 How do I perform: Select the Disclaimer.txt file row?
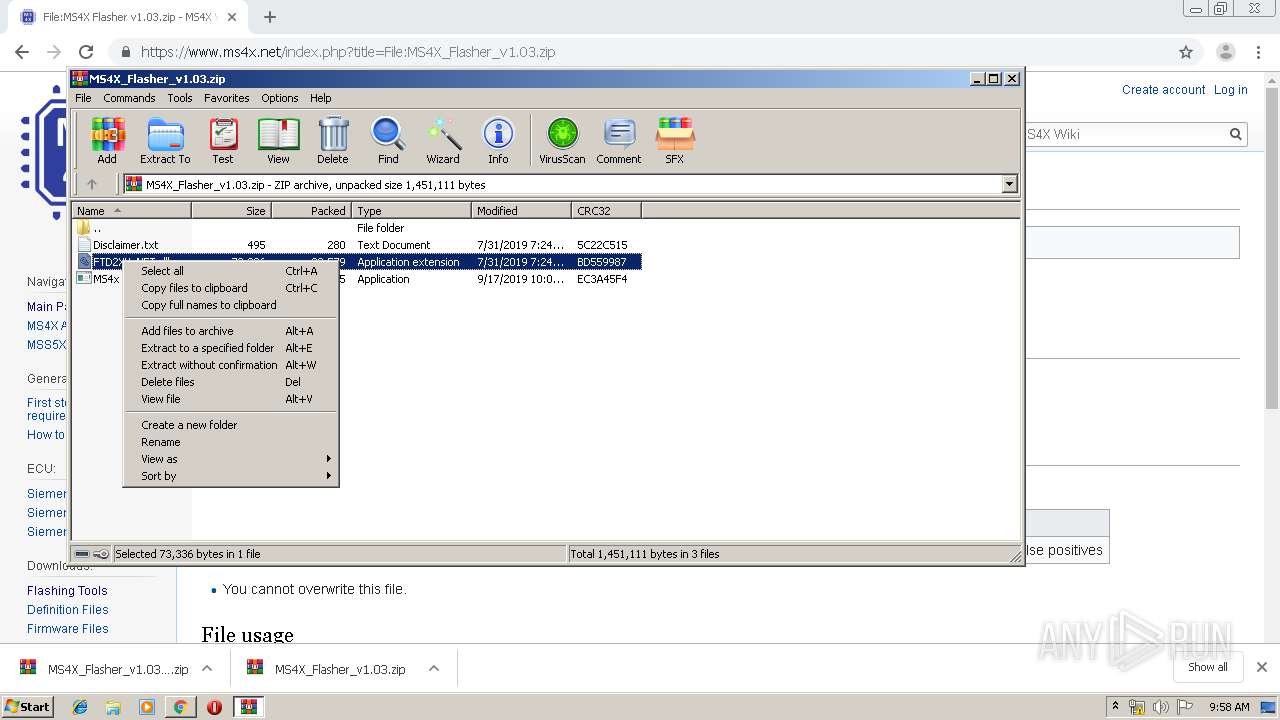click(357, 245)
